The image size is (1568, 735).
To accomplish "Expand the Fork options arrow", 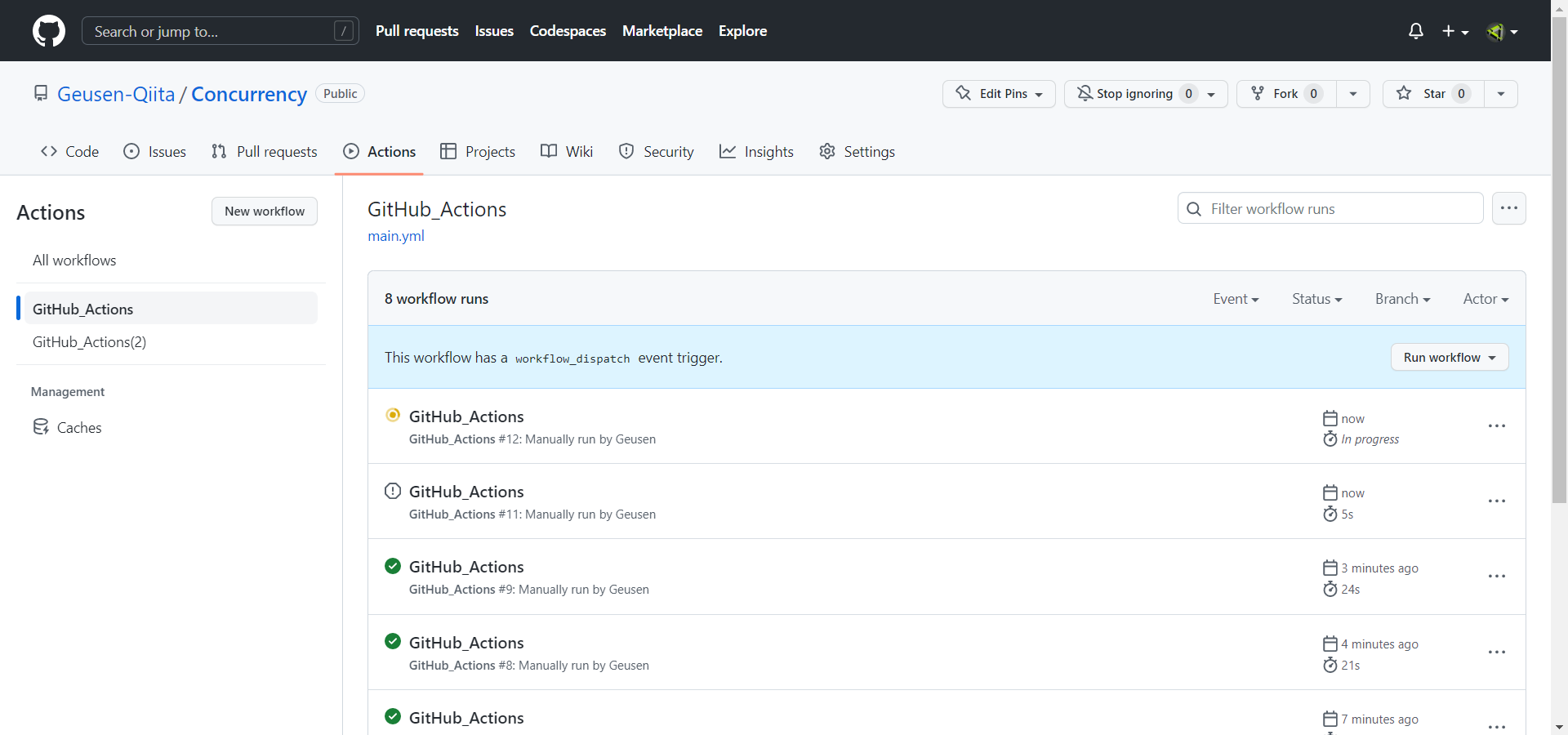I will coord(1353,94).
